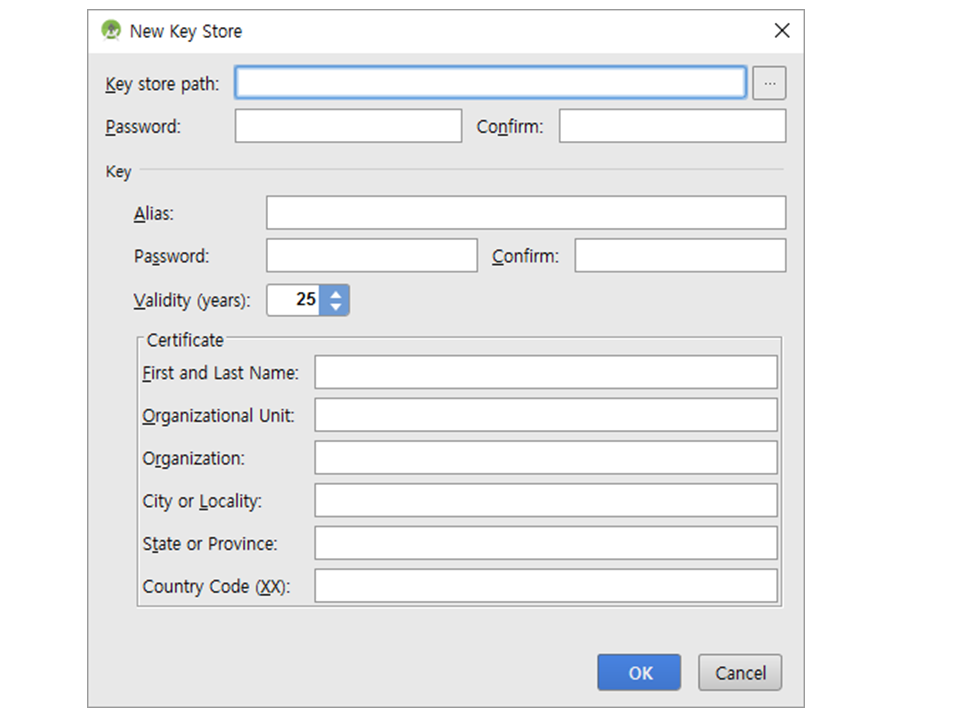Focus the key Password field under Alias
This screenshot has height=720, width=960.
(371, 256)
